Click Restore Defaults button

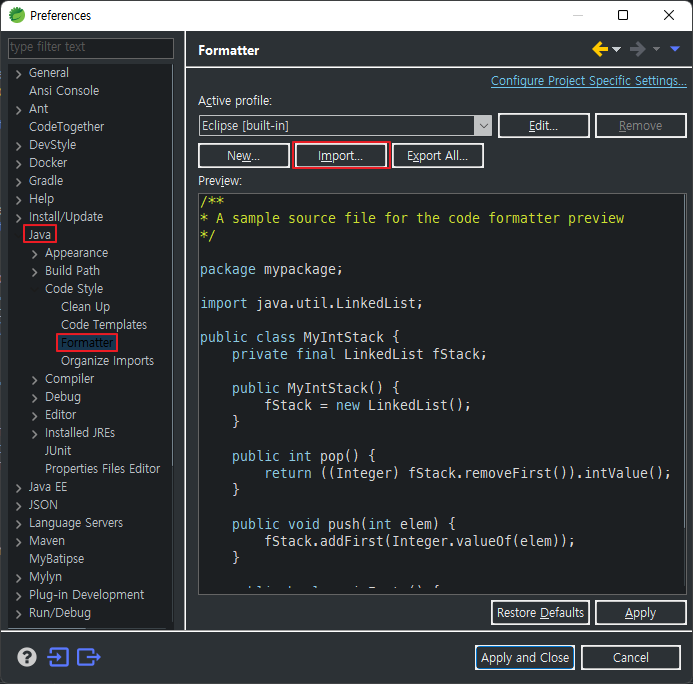tap(540, 612)
